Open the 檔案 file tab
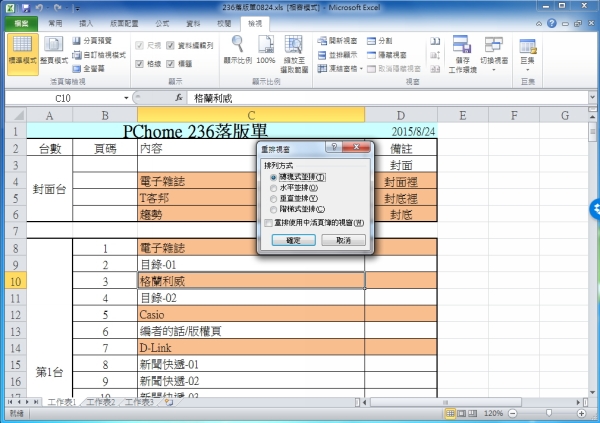The image size is (600, 423). pos(19,21)
